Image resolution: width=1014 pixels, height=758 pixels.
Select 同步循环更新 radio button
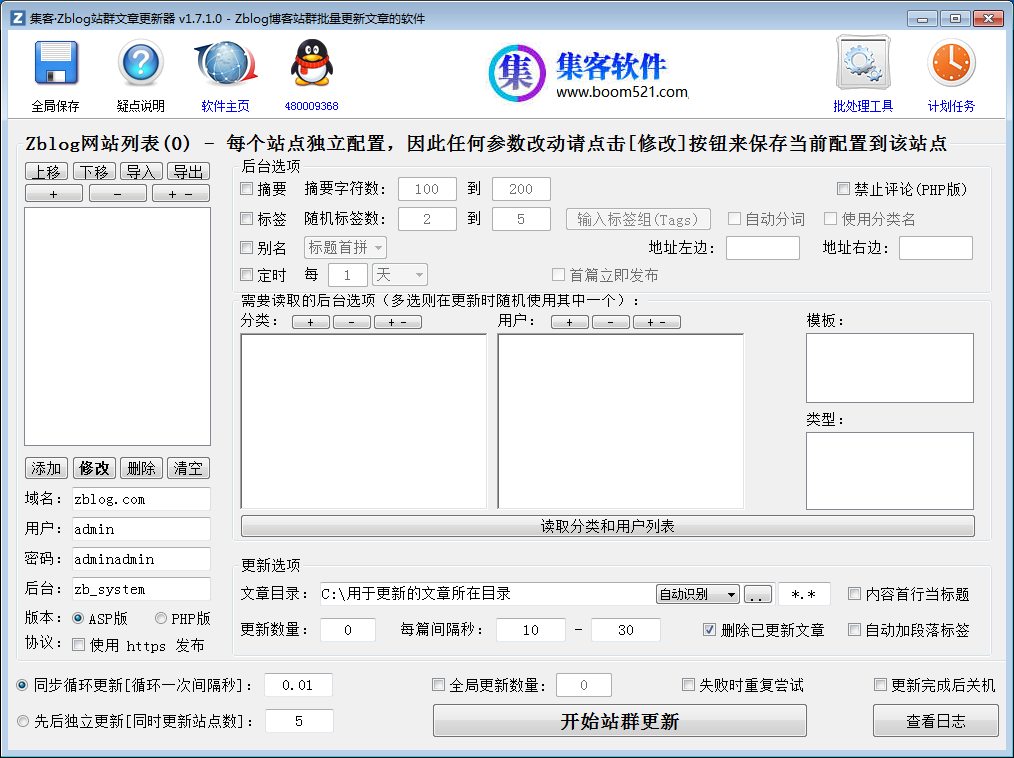click(x=23, y=685)
